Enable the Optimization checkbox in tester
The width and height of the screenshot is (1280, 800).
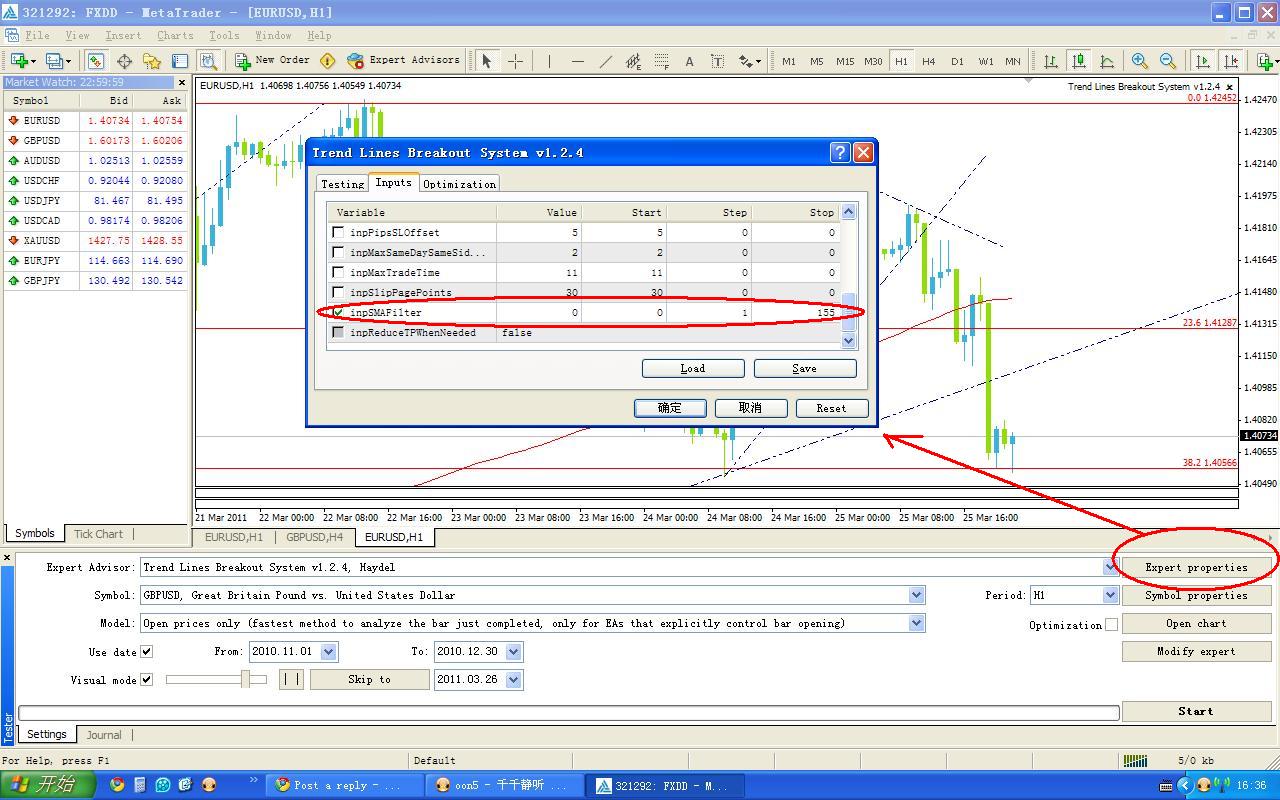click(x=1111, y=625)
